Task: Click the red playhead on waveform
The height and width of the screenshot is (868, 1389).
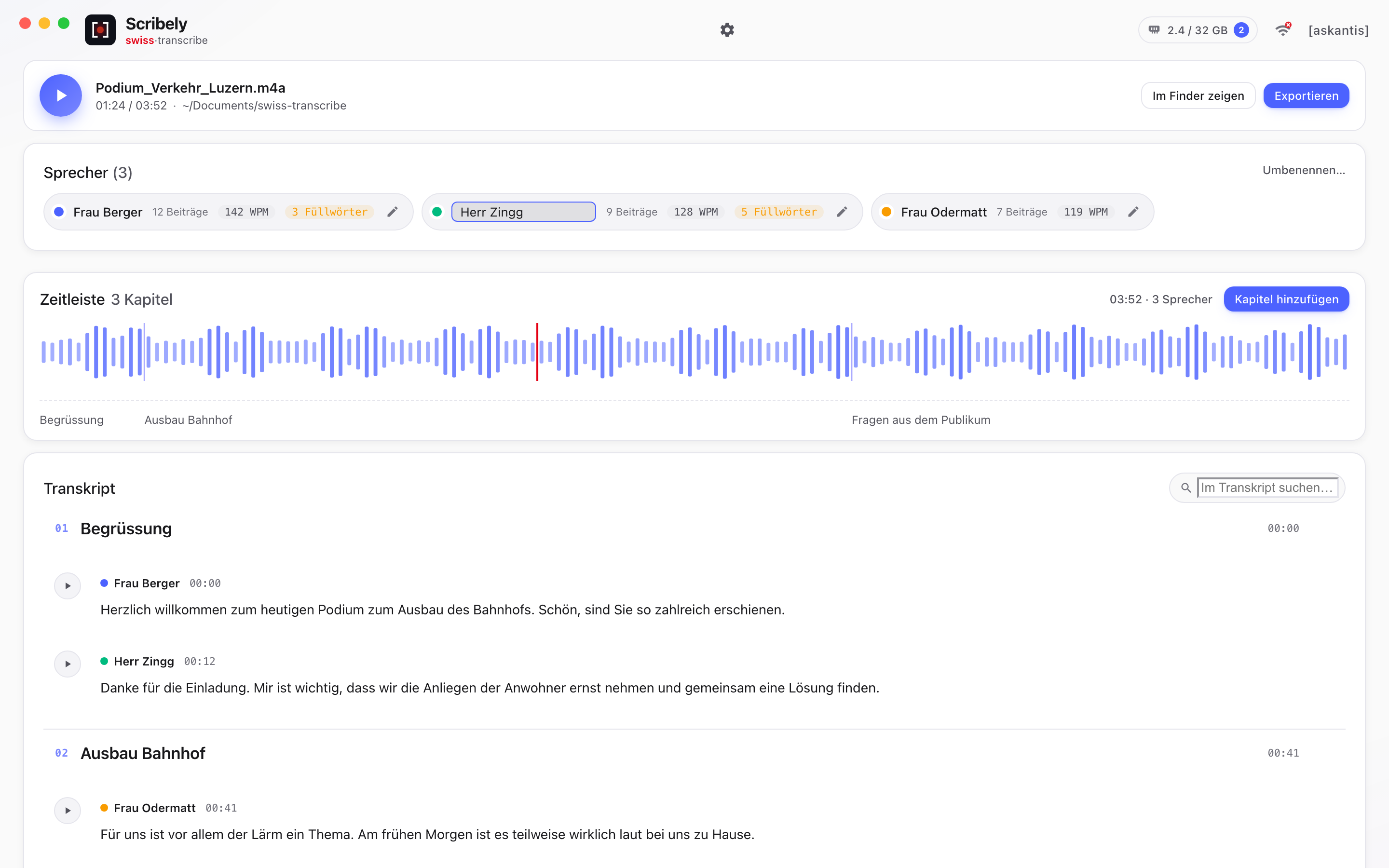Action: click(x=537, y=352)
